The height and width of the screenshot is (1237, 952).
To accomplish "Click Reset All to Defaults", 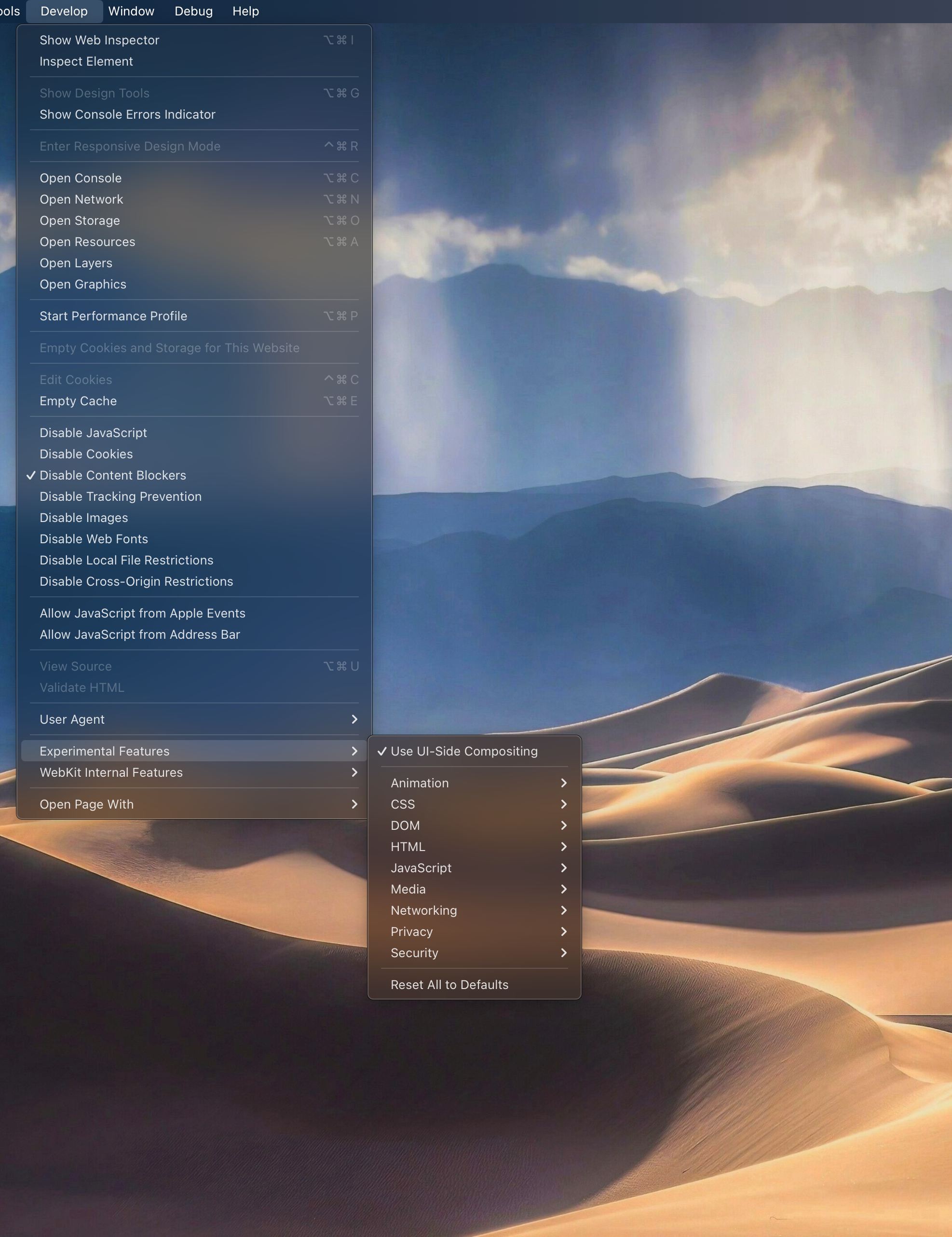I will [x=449, y=985].
